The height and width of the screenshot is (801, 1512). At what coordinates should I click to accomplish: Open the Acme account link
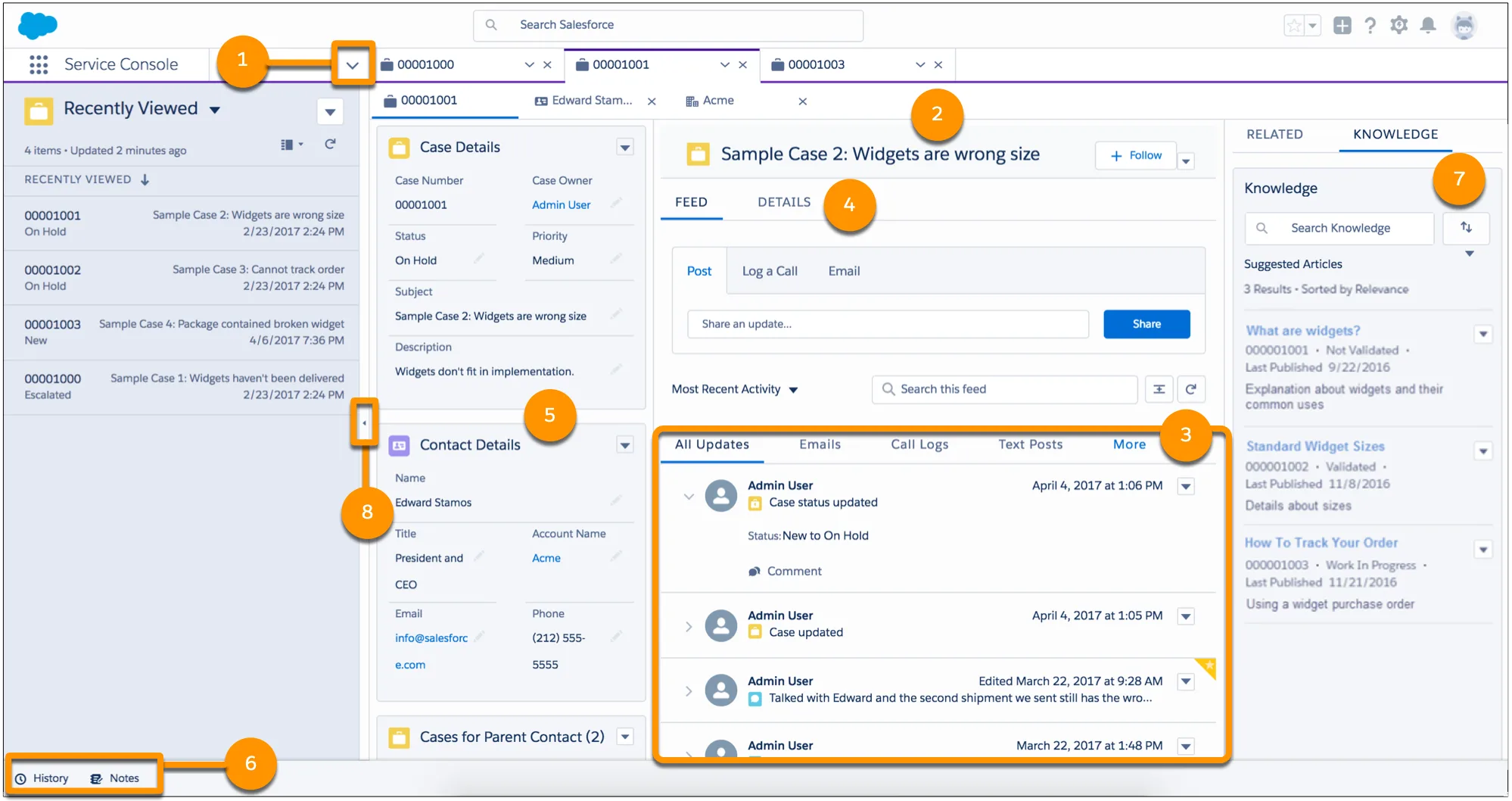coord(546,558)
